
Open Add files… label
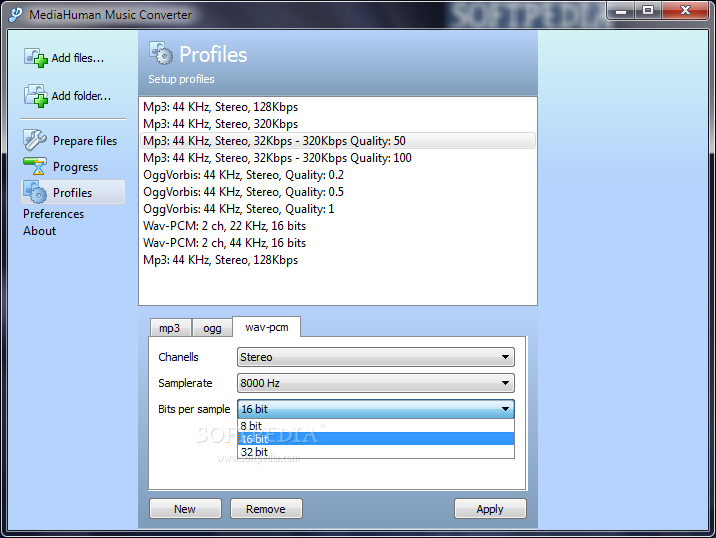pyautogui.click(x=78, y=58)
